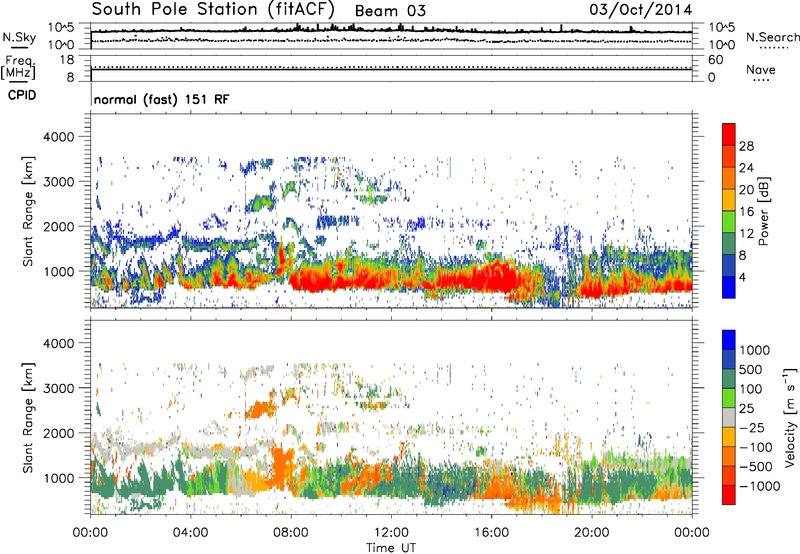Click the light green 12-16 dB power swatch
This screenshot has width=800, height=554.
point(729,222)
